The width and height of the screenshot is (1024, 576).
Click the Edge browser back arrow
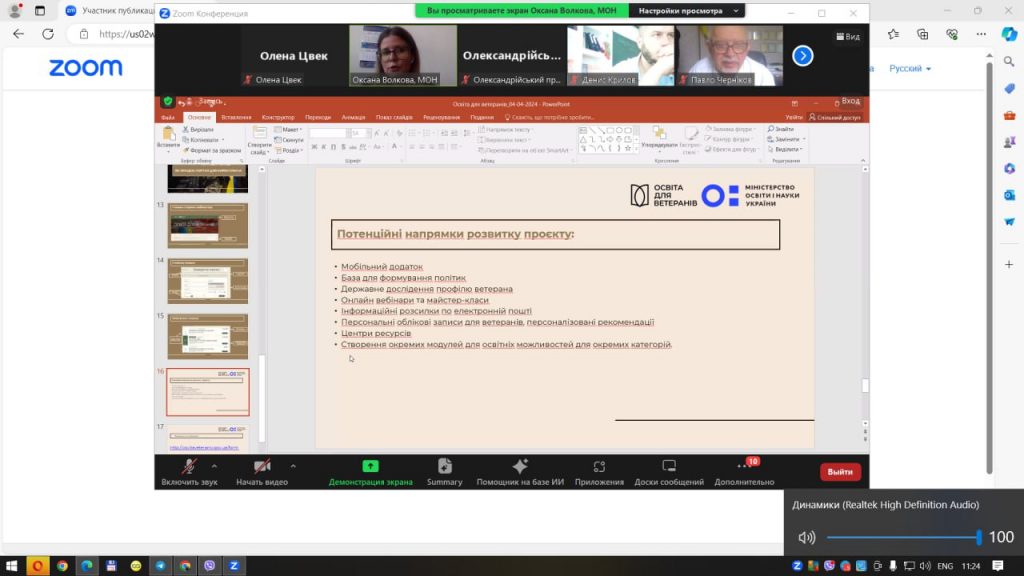tap(17, 34)
